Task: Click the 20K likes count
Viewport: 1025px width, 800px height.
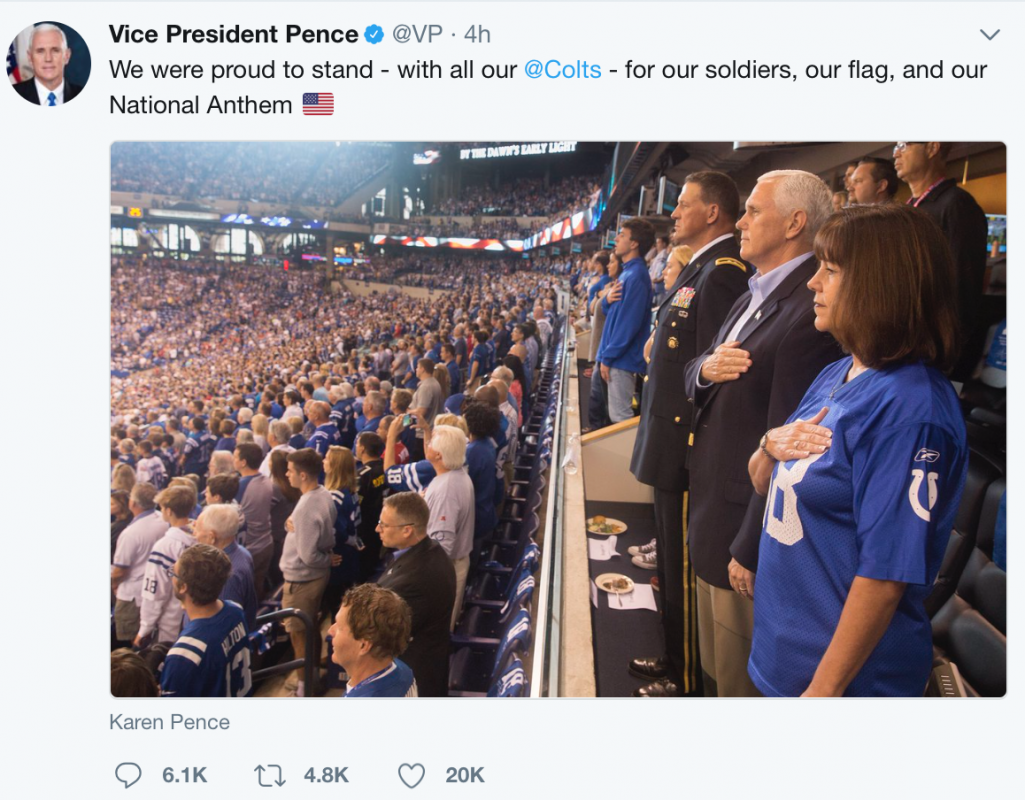Action: pos(465,775)
